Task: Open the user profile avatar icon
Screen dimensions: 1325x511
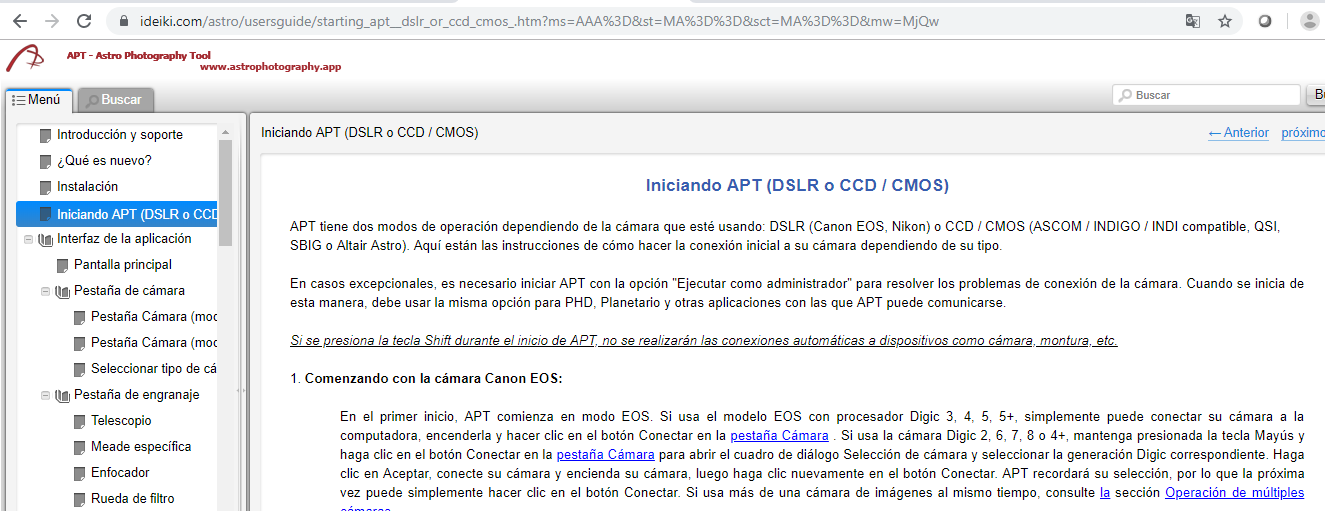Action: pos(1309,21)
